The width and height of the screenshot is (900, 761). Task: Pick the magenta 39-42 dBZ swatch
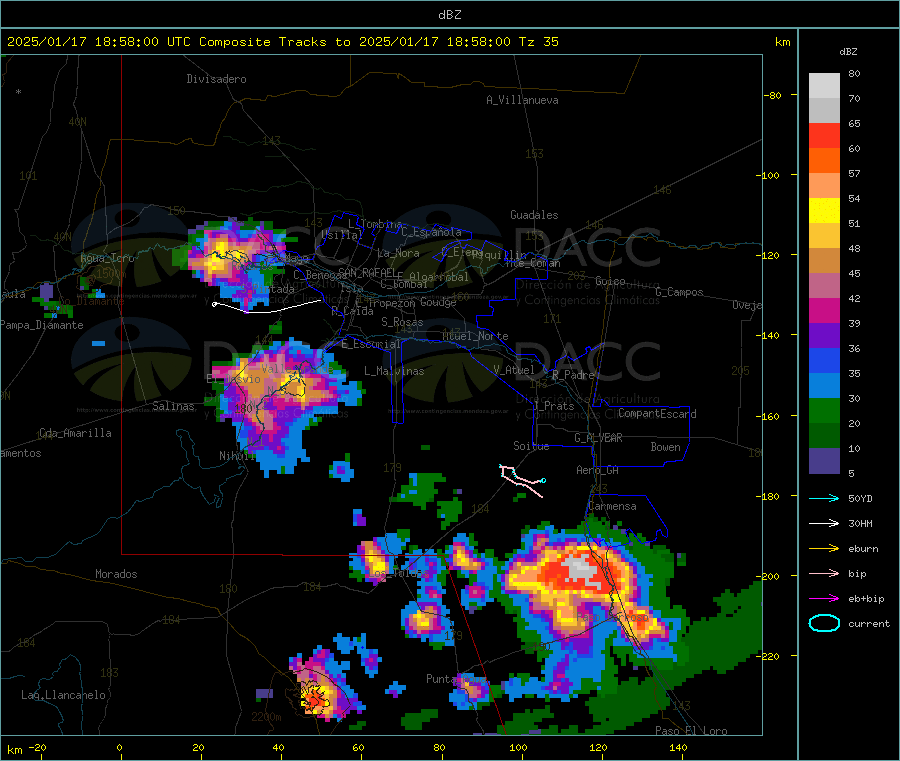824,310
